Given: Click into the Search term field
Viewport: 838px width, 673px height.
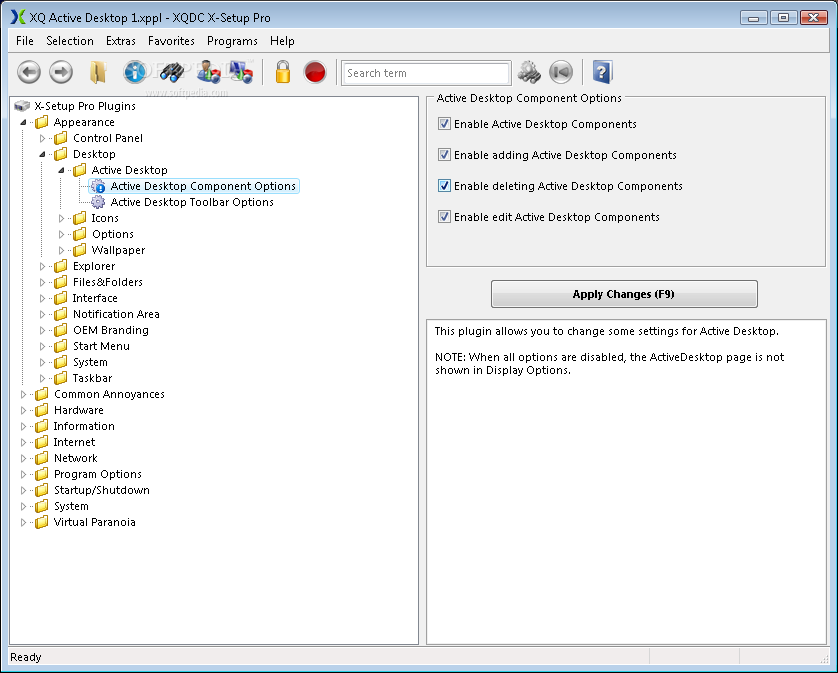Looking at the screenshot, I should [x=426, y=73].
